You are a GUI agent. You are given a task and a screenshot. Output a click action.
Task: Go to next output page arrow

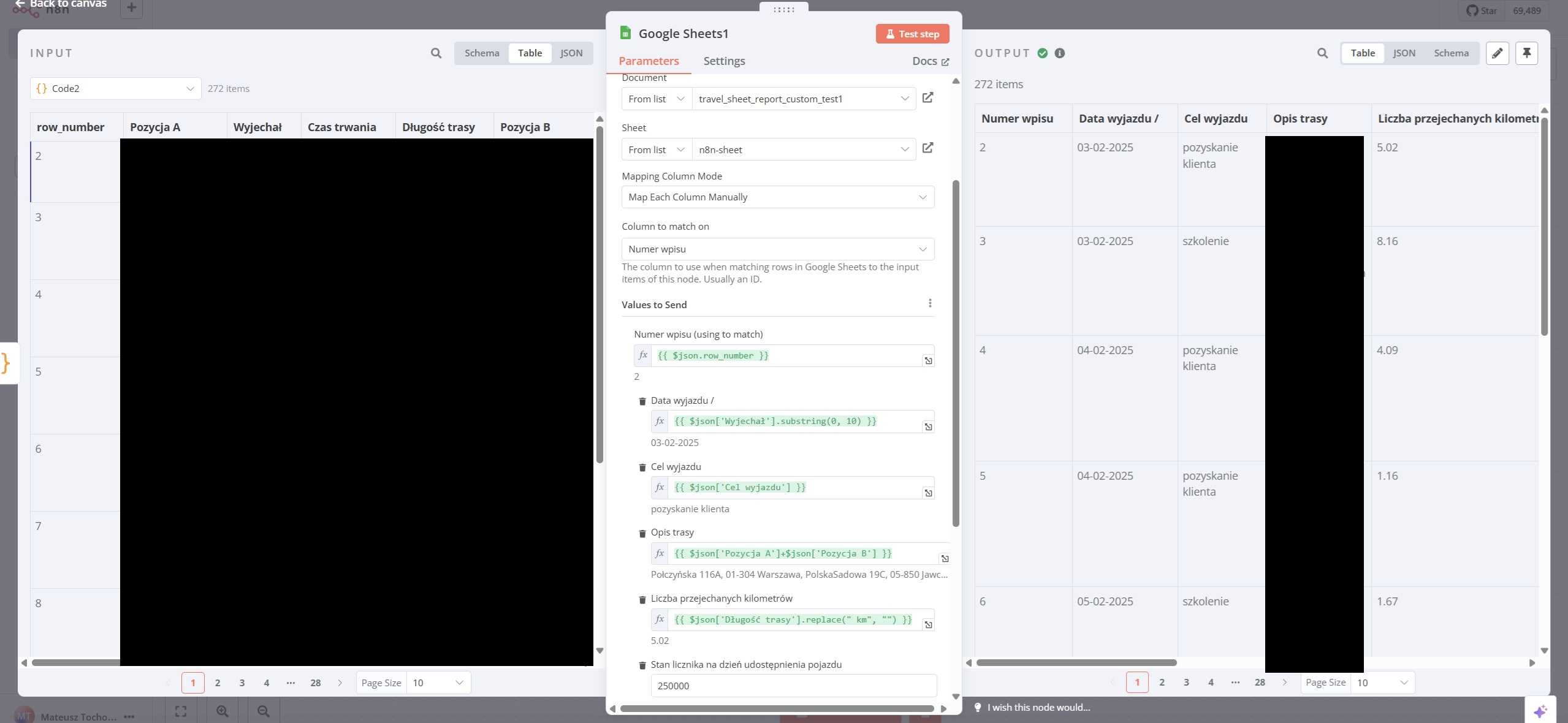[x=1284, y=682]
